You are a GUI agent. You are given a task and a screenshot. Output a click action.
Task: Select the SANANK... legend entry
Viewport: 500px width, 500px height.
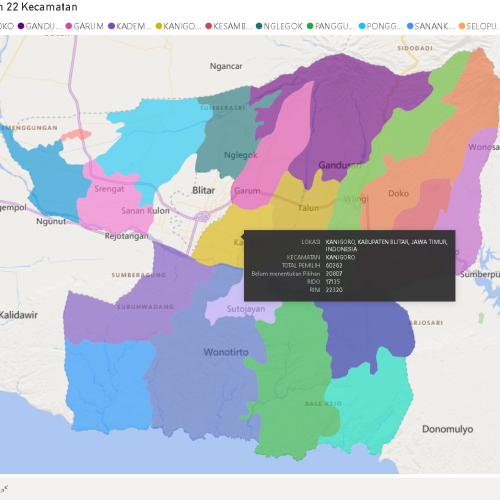[431, 26]
